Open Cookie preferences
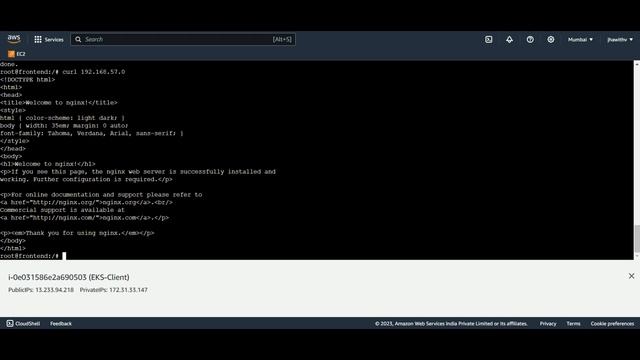The height and width of the screenshot is (360, 640). click(x=612, y=324)
